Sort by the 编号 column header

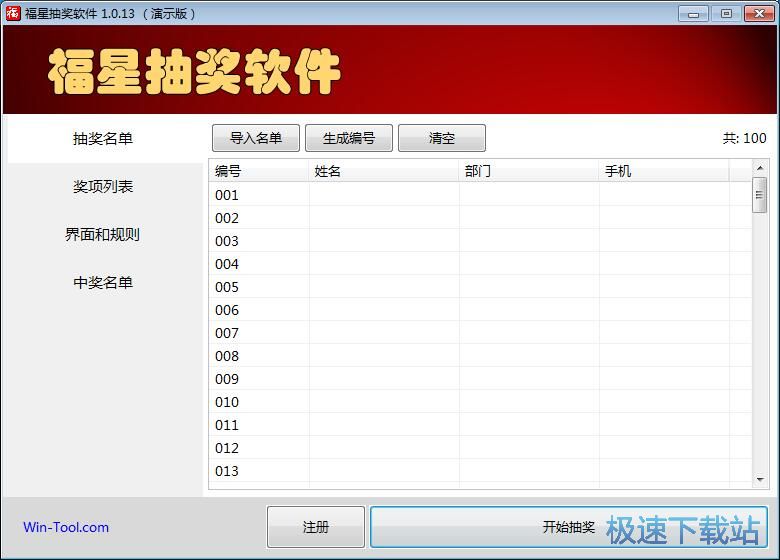click(259, 171)
